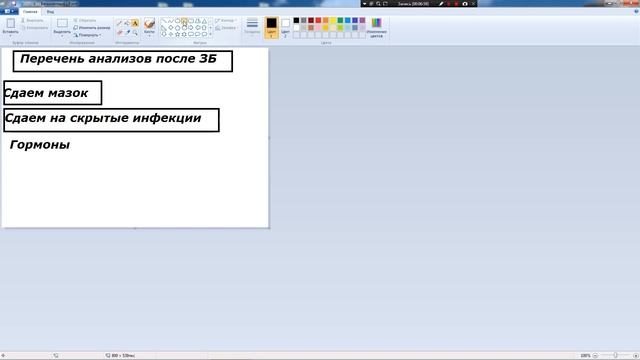Click the Crop (Обрезать) button

(x=85, y=20)
